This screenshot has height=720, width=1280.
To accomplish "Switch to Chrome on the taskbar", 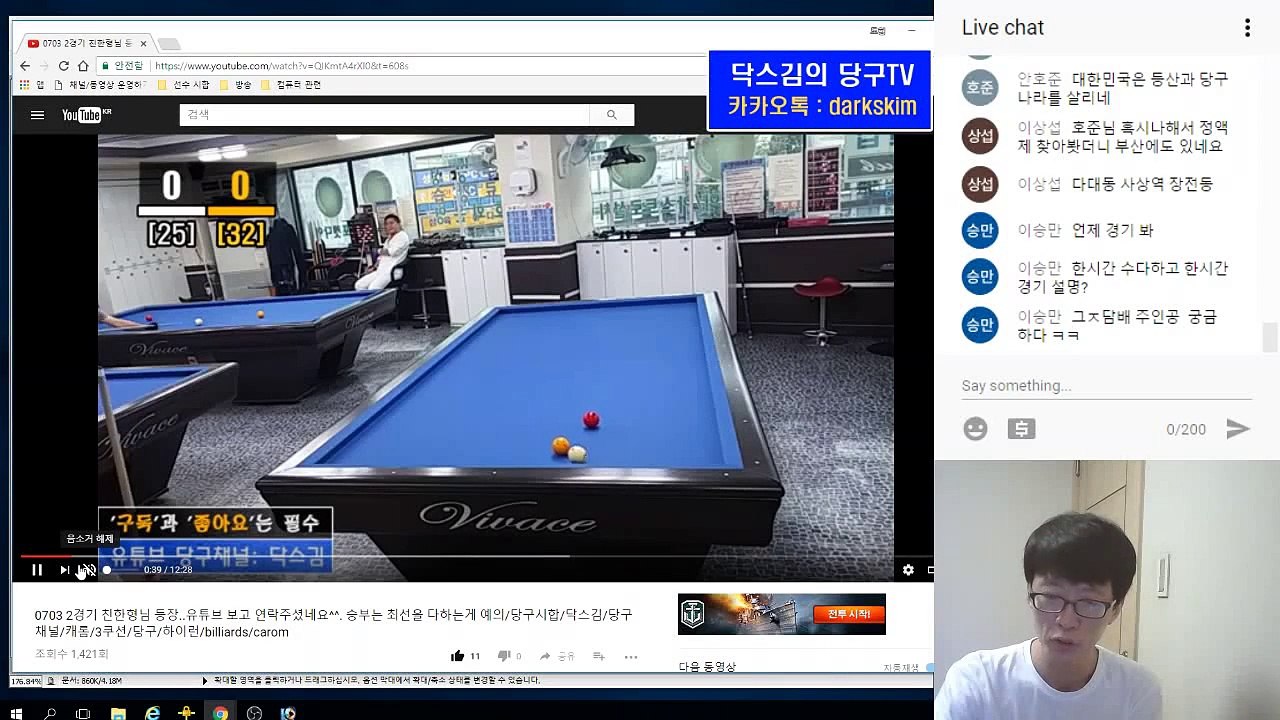I will 220,713.
